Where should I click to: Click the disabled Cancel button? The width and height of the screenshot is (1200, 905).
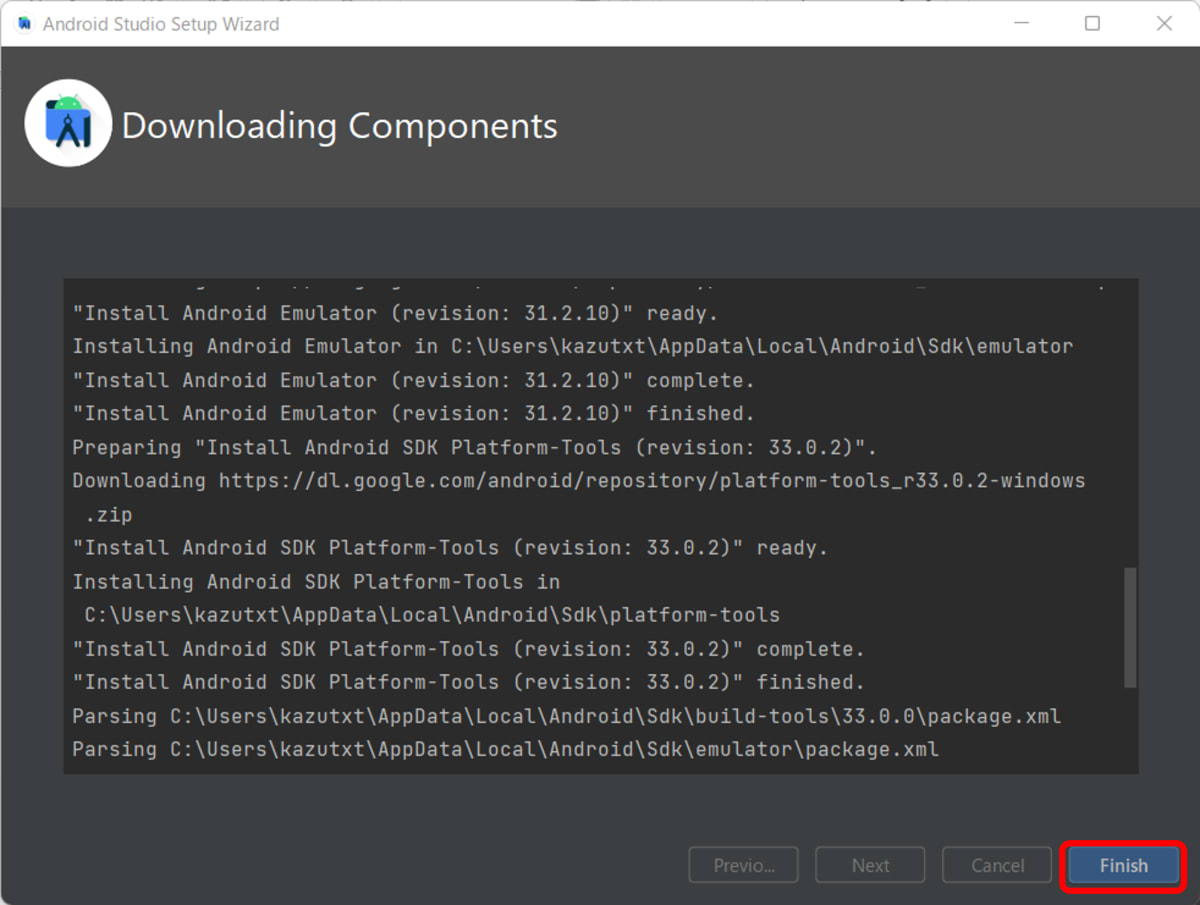[997, 866]
